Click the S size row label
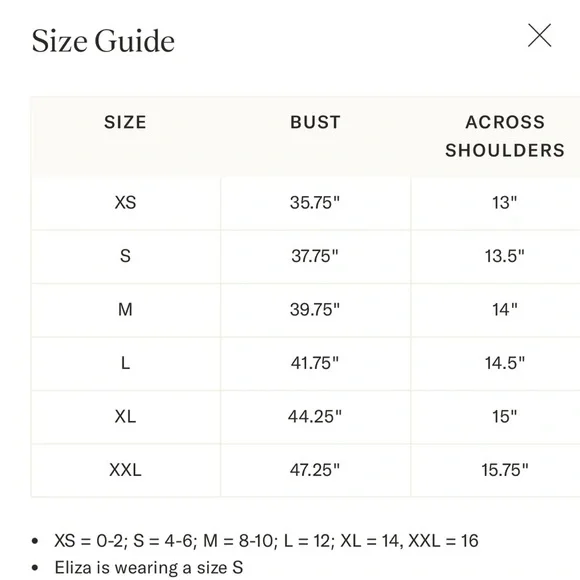The height and width of the screenshot is (580, 580). (125, 256)
